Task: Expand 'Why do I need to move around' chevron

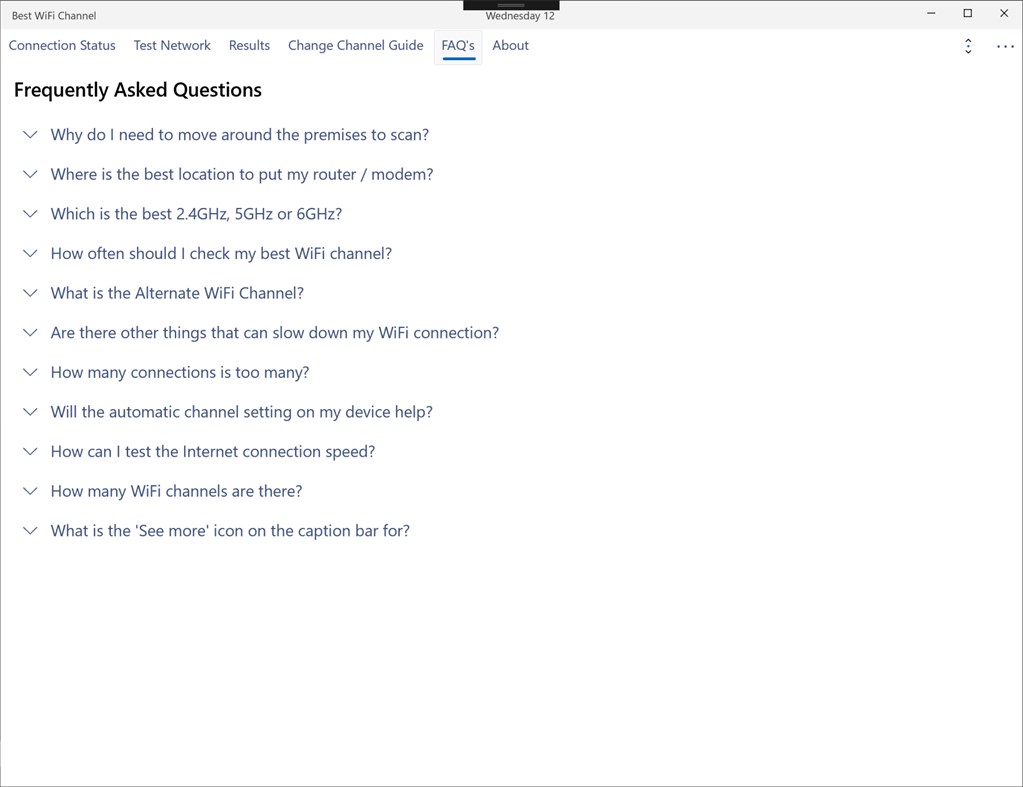Action: click(30, 135)
